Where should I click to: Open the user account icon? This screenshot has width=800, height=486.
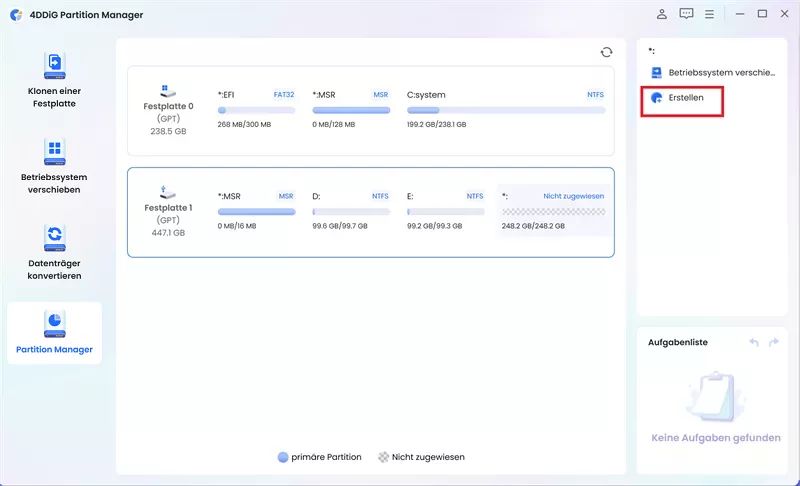click(x=662, y=14)
